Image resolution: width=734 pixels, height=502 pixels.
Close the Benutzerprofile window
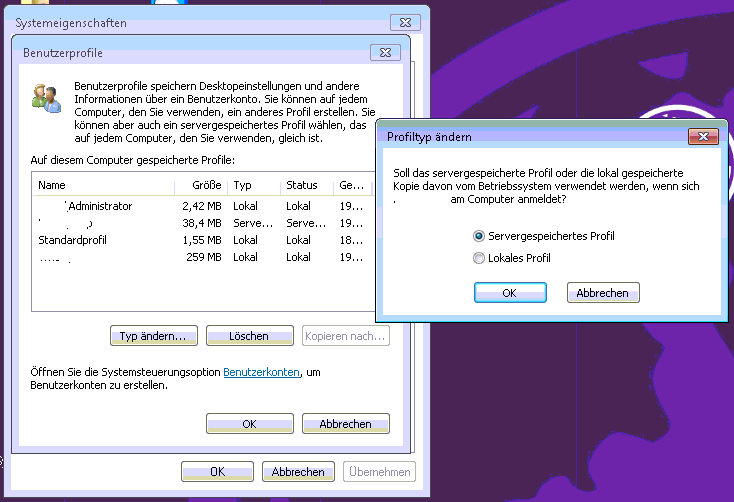385,52
